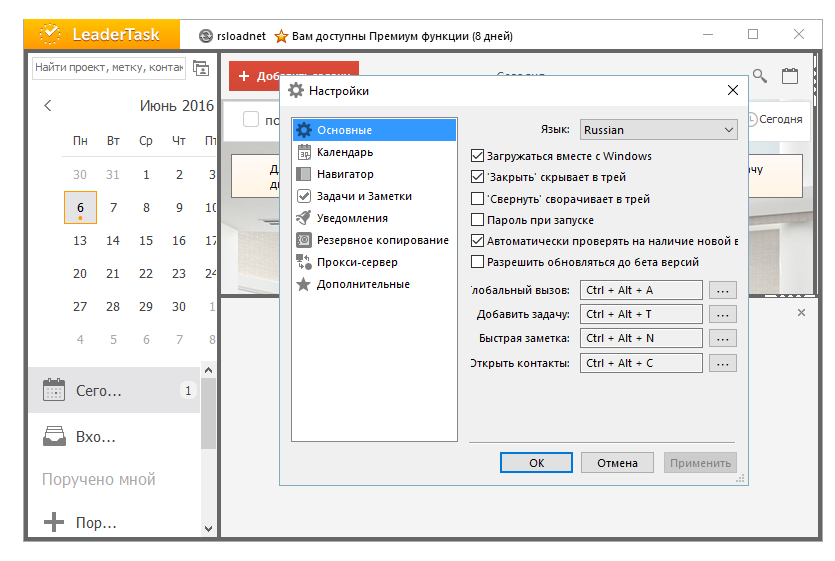Click the Premium star icon
Image resolution: width=835 pixels, height=561 pixels.
281,36
